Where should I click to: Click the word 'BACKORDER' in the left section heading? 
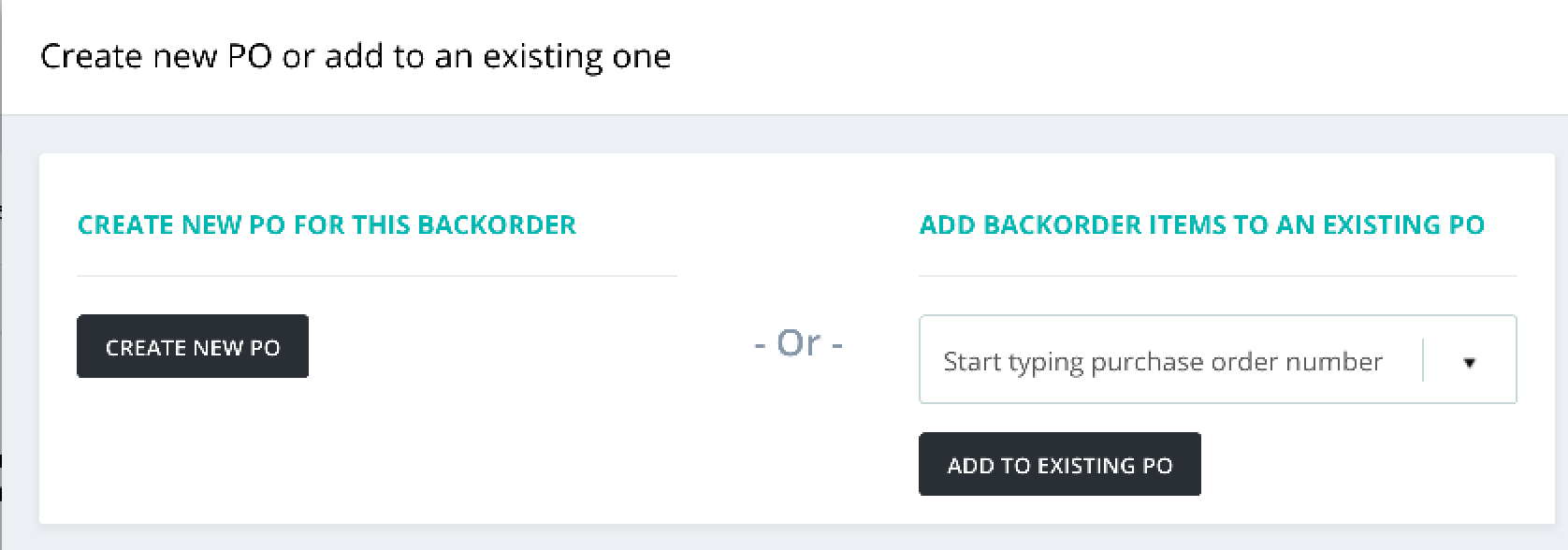point(497,225)
